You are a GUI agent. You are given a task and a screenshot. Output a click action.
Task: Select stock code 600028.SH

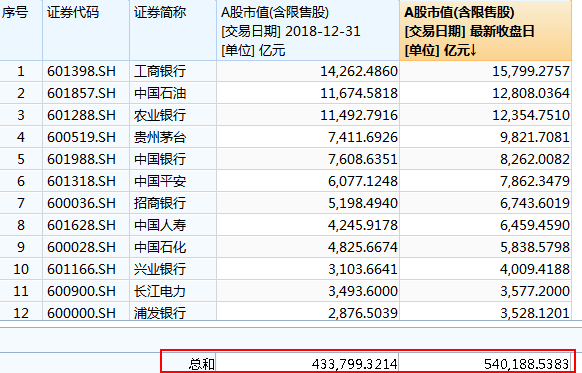click(81, 247)
